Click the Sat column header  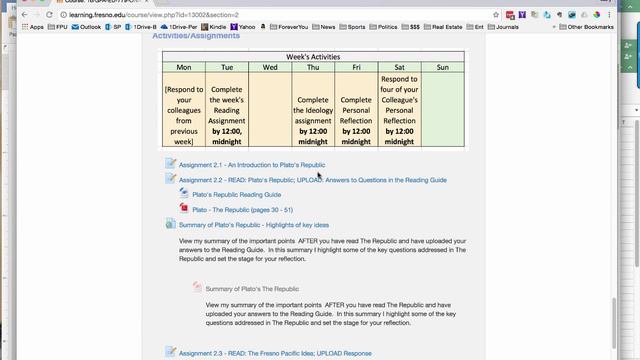click(400, 67)
